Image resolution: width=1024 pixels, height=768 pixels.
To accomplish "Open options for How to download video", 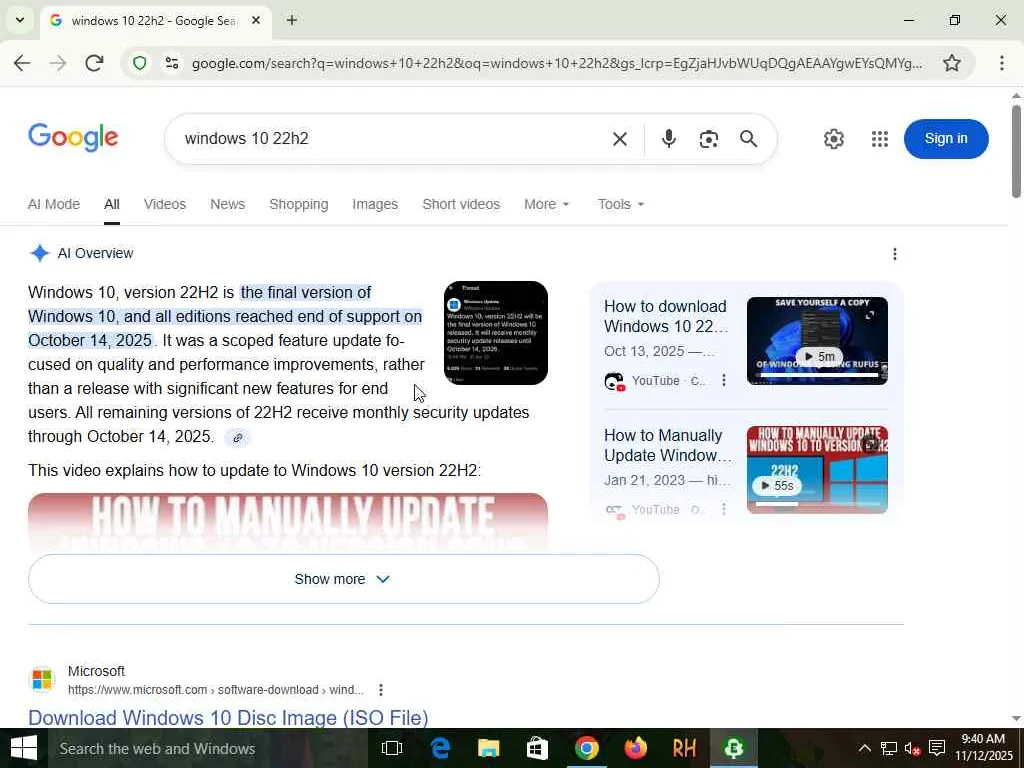I will (724, 380).
